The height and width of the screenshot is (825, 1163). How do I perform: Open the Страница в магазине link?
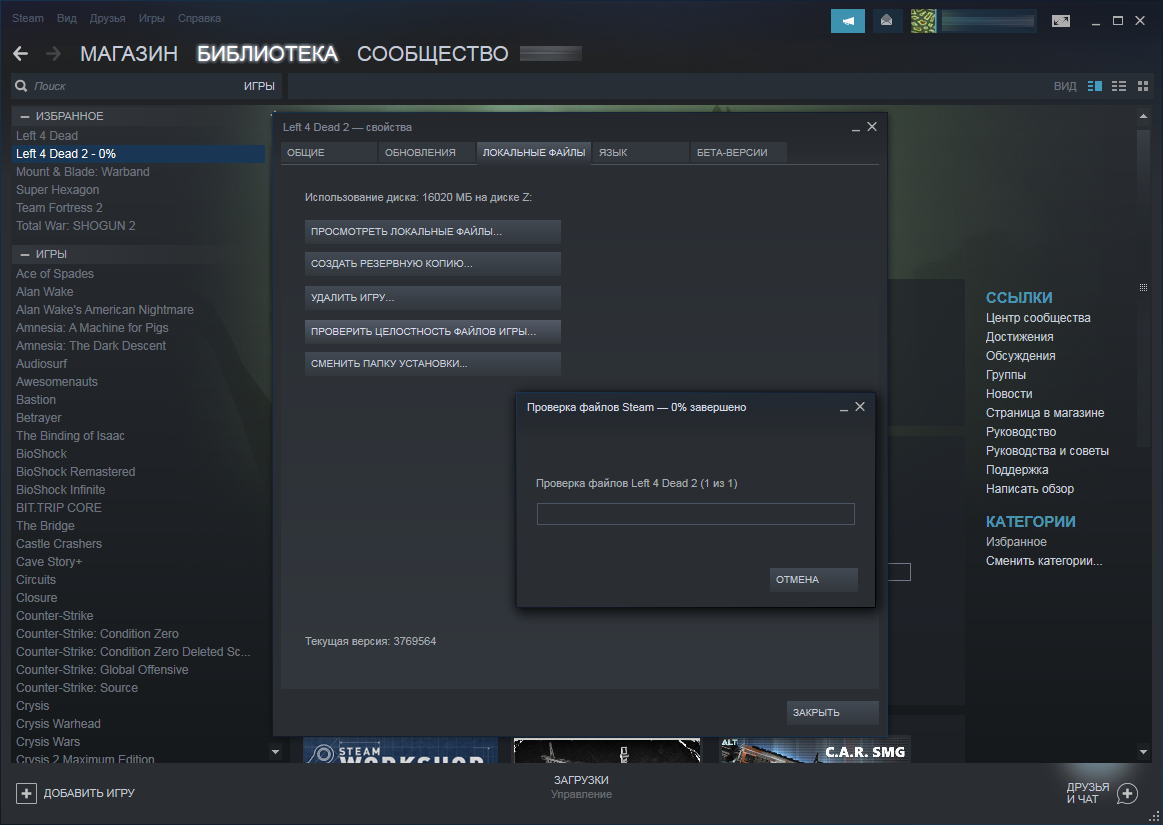(1044, 413)
